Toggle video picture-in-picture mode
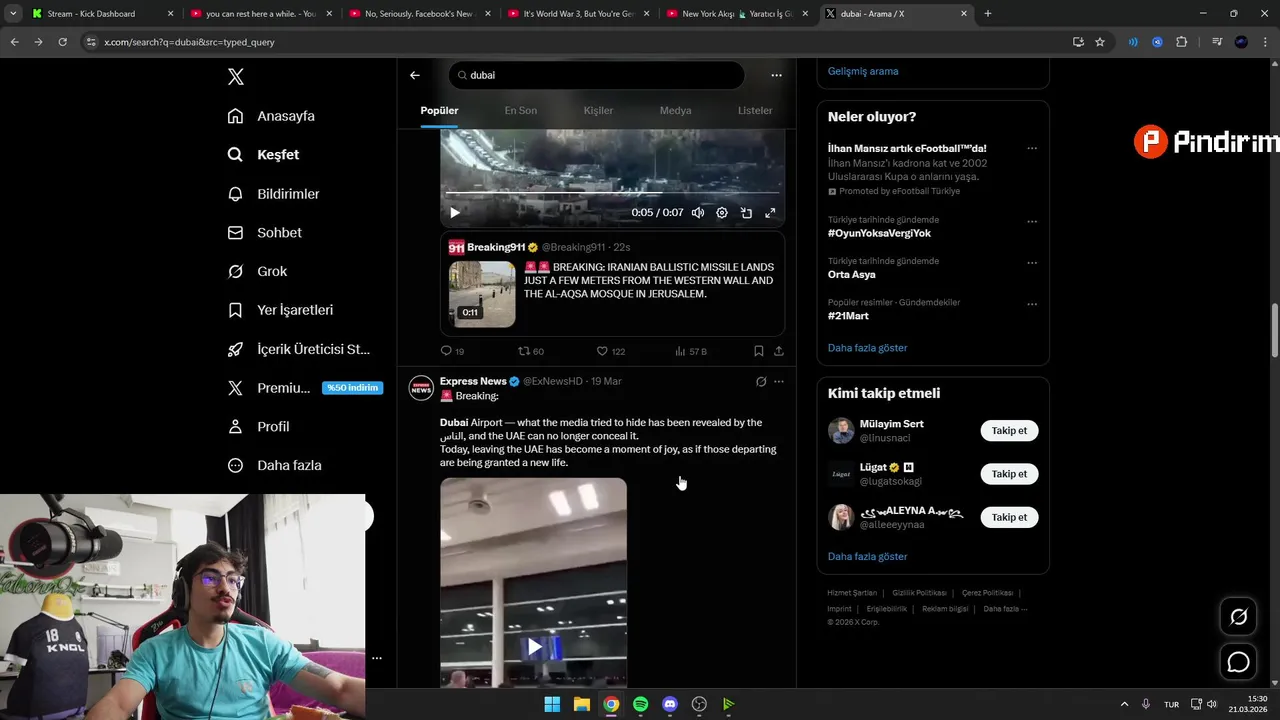1280x720 pixels. point(746,212)
